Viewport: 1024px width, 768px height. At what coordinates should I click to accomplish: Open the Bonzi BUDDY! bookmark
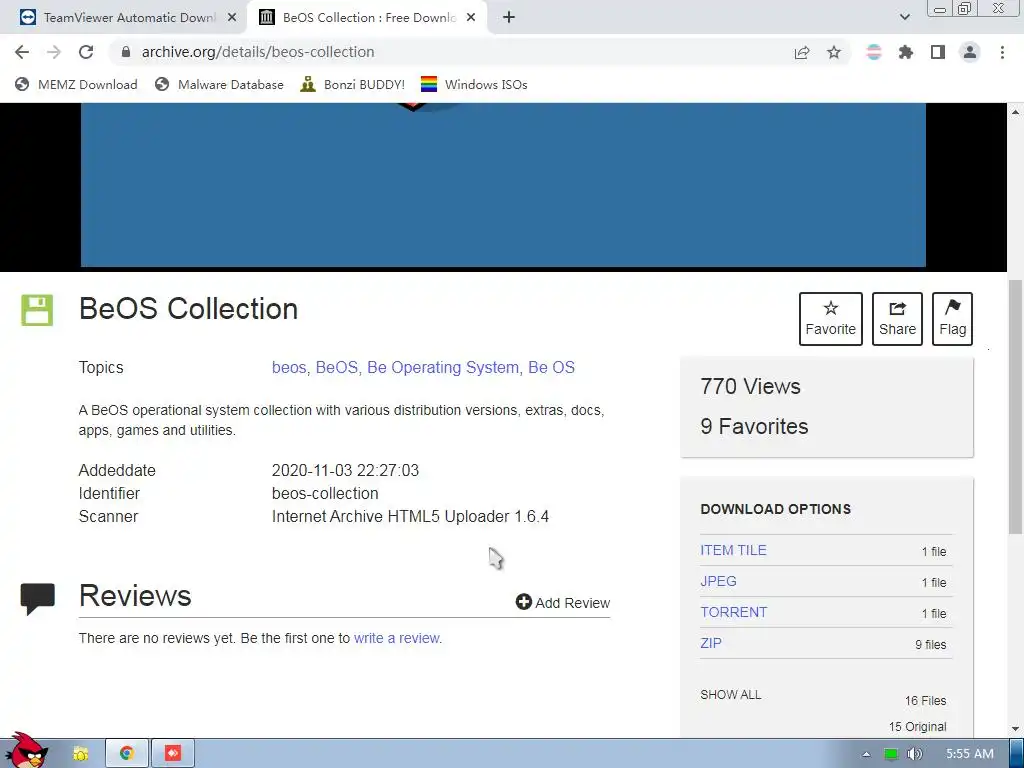(x=353, y=84)
